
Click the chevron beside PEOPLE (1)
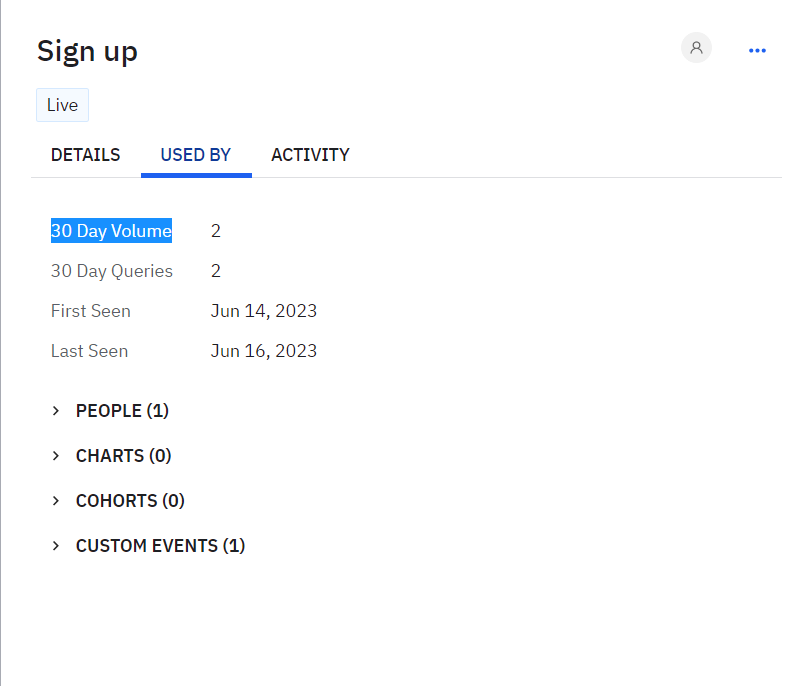point(57,410)
